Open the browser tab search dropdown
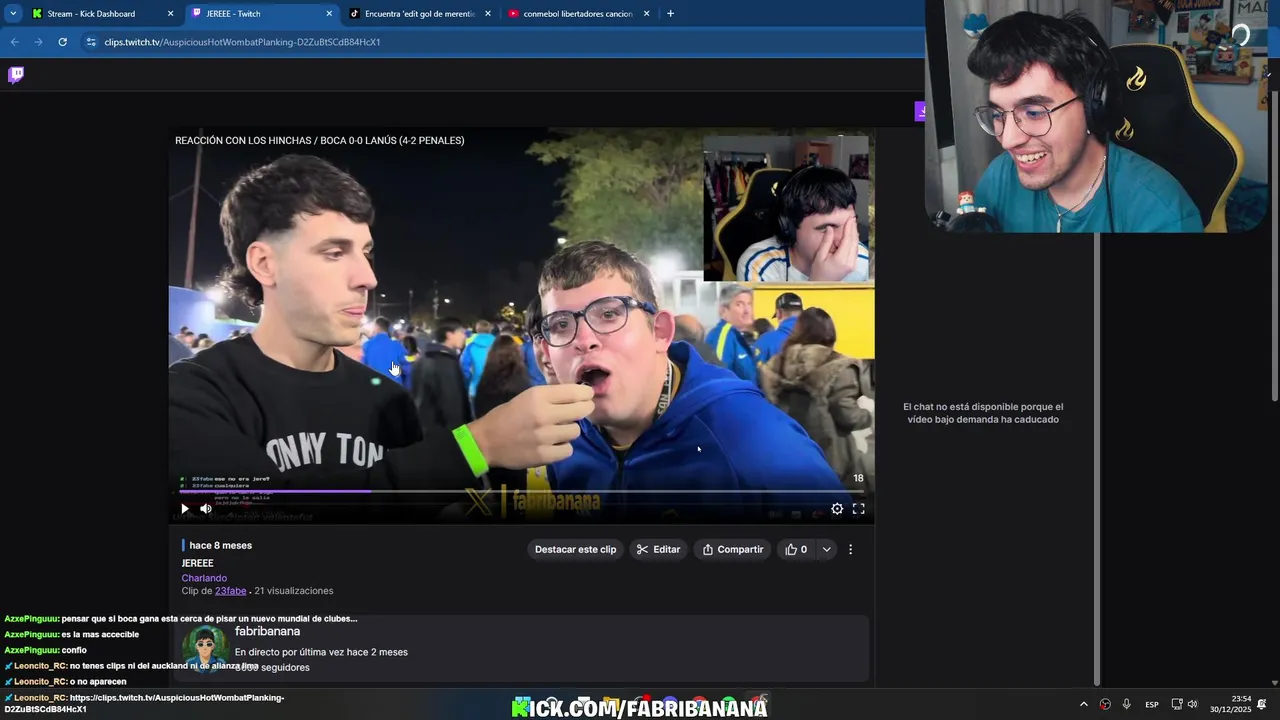 point(13,14)
